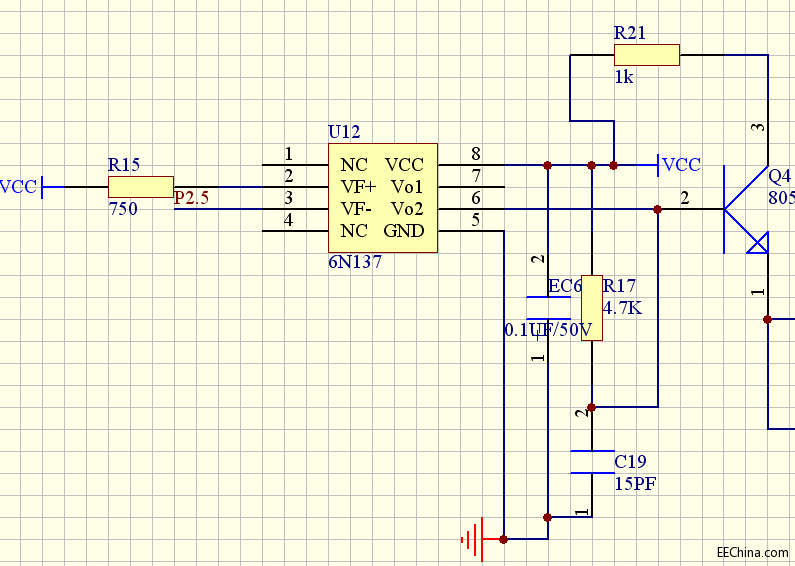Click the 4.7K value label
795x566 pixels.
click(623, 308)
